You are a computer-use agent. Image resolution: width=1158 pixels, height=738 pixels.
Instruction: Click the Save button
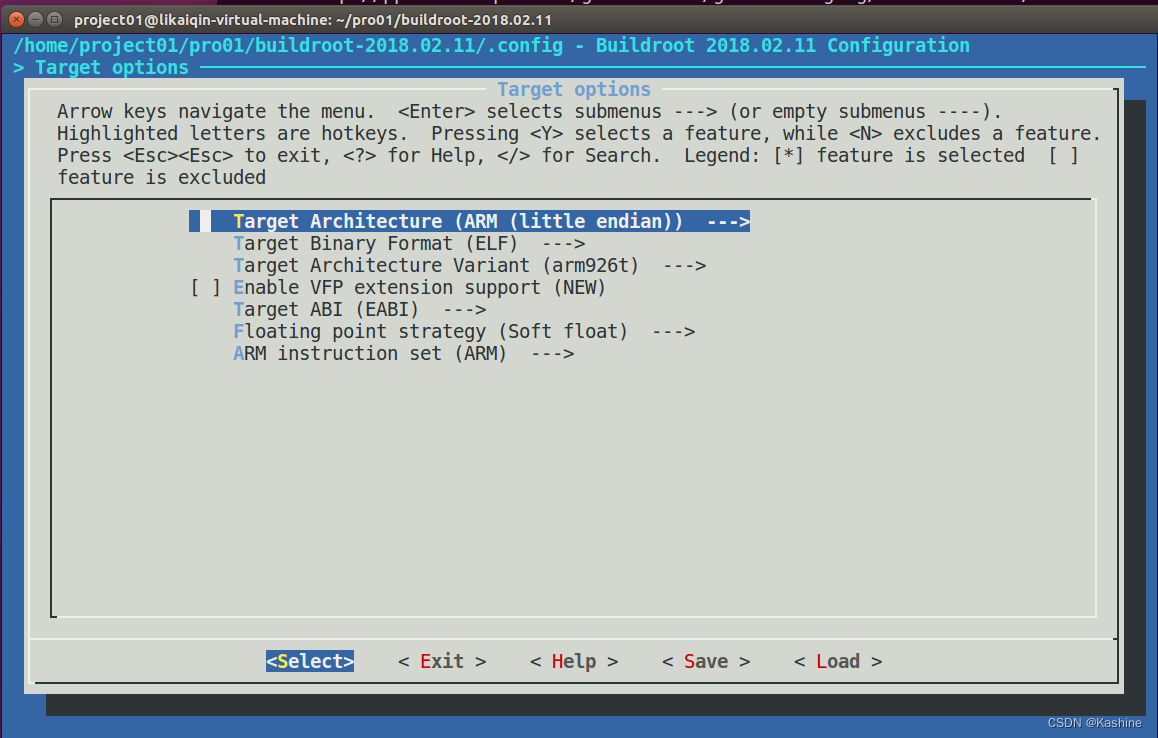pyautogui.click(x=706, y=662)
